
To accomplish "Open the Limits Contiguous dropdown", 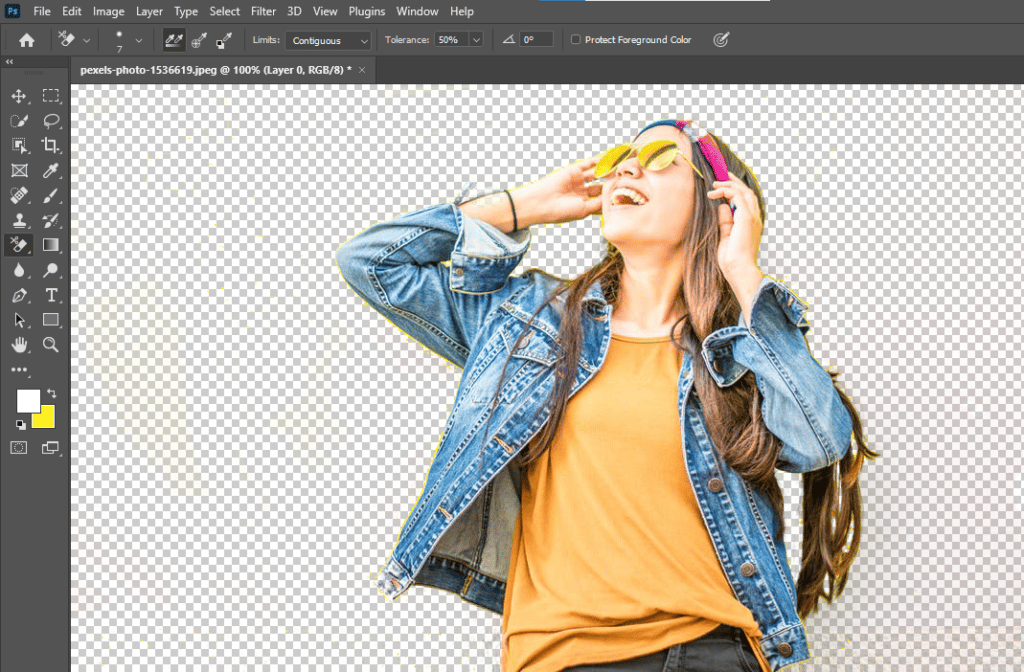I will pyautogui.click(x=328, y=40).
